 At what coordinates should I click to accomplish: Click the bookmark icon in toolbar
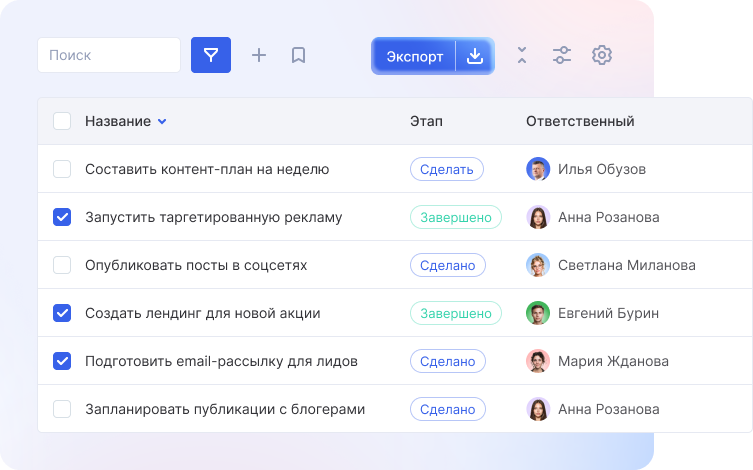point(298,55)
